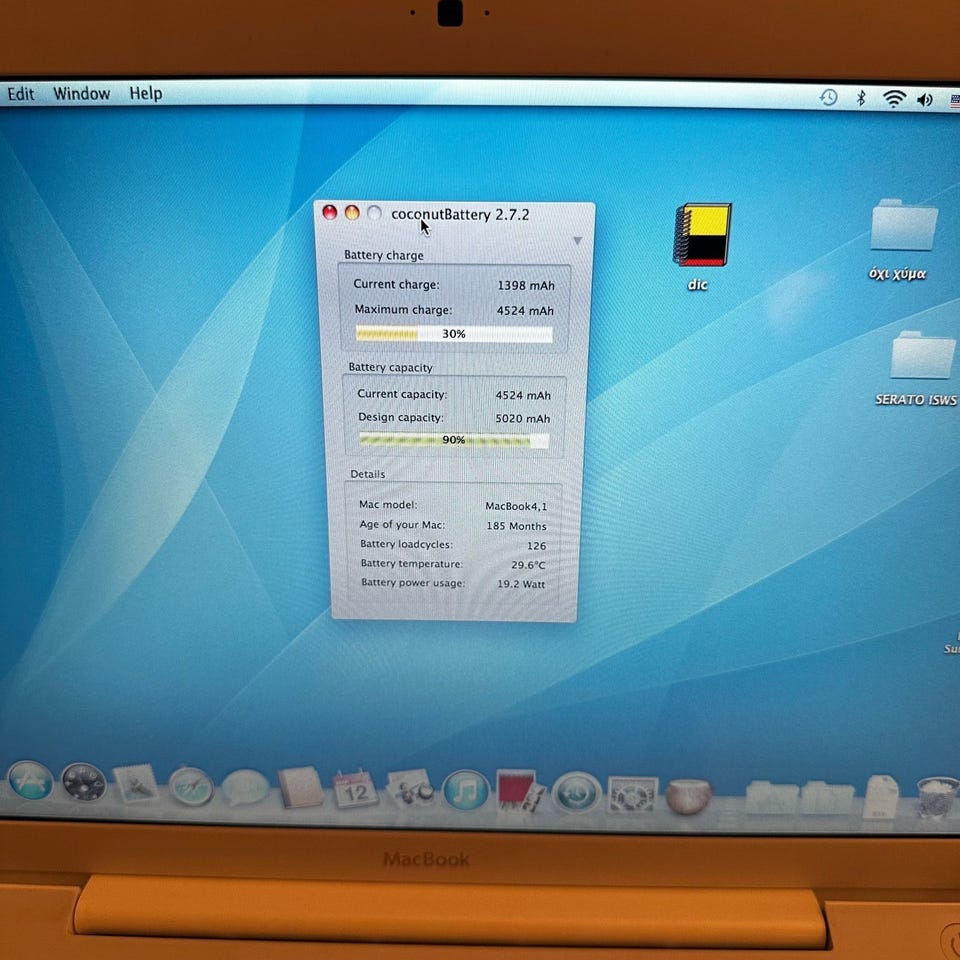Click the volume speaker menu bar icon

pyautogui.click(x=924, y=100)
